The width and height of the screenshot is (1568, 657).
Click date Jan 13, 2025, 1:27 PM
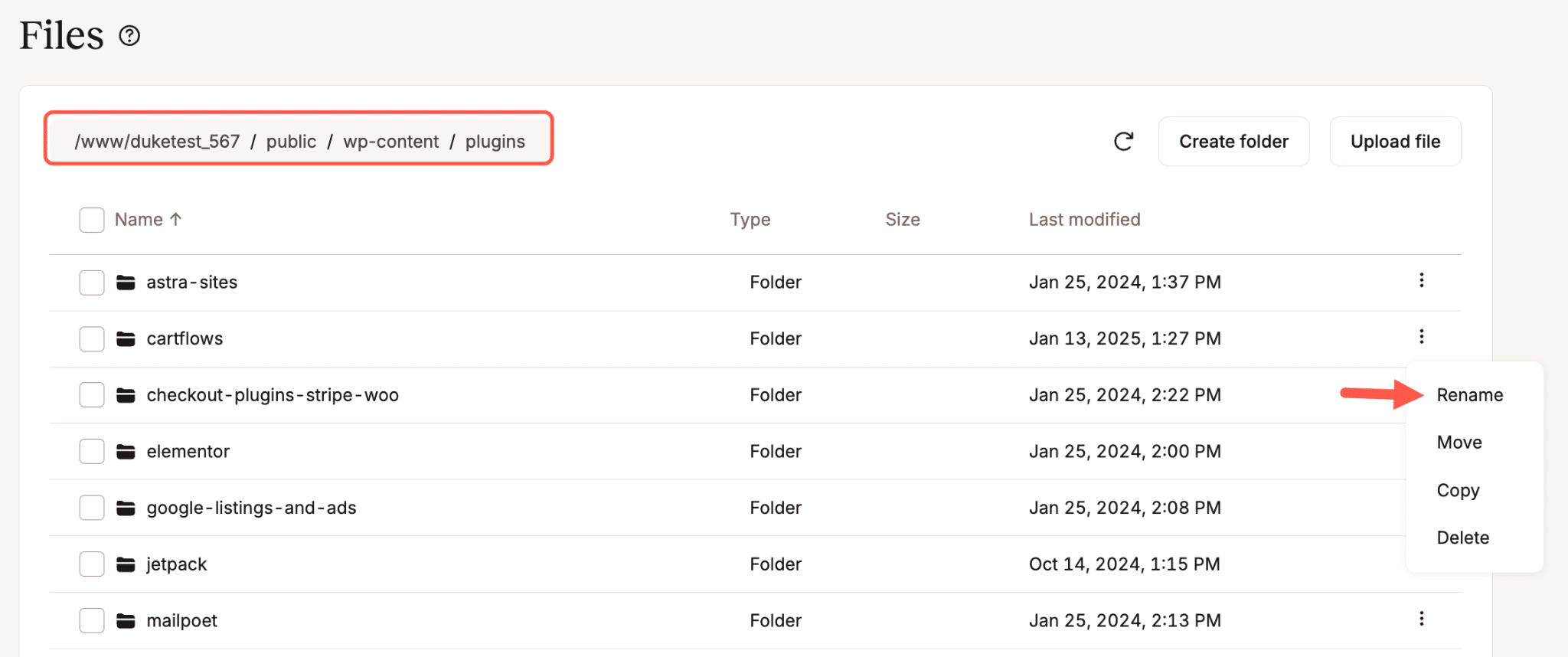coord(1125,338)
